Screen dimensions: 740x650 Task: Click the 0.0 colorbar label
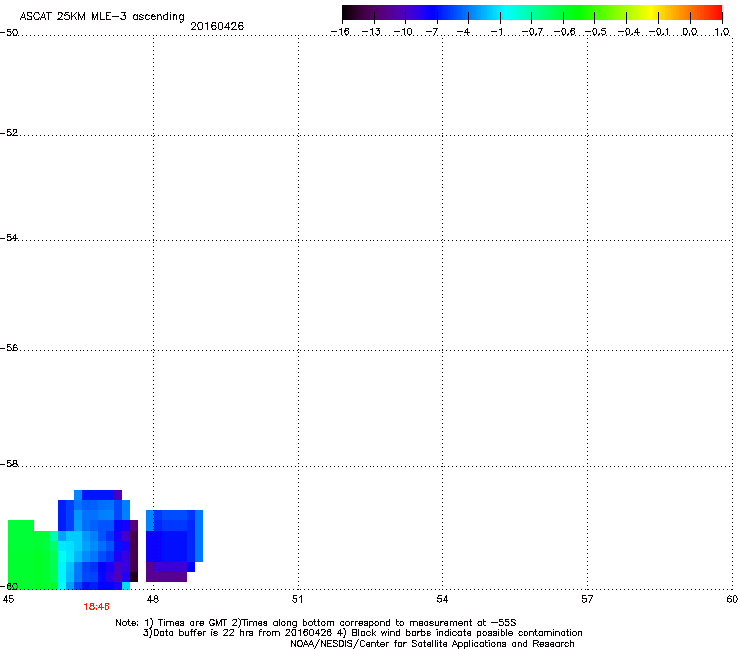[x=690, y=32]
